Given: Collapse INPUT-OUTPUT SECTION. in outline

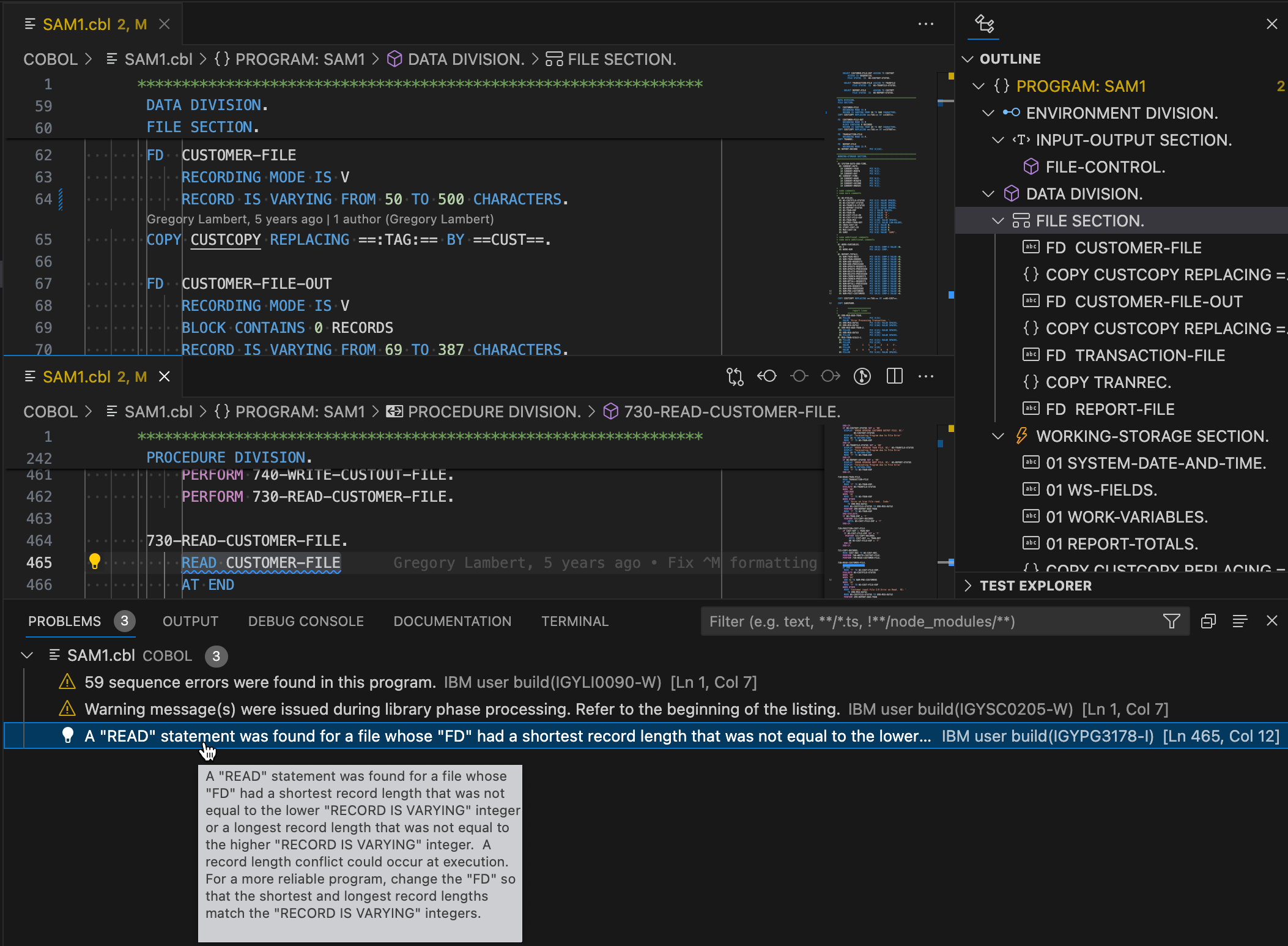Looking at the screenshot, I should (997, 140).
